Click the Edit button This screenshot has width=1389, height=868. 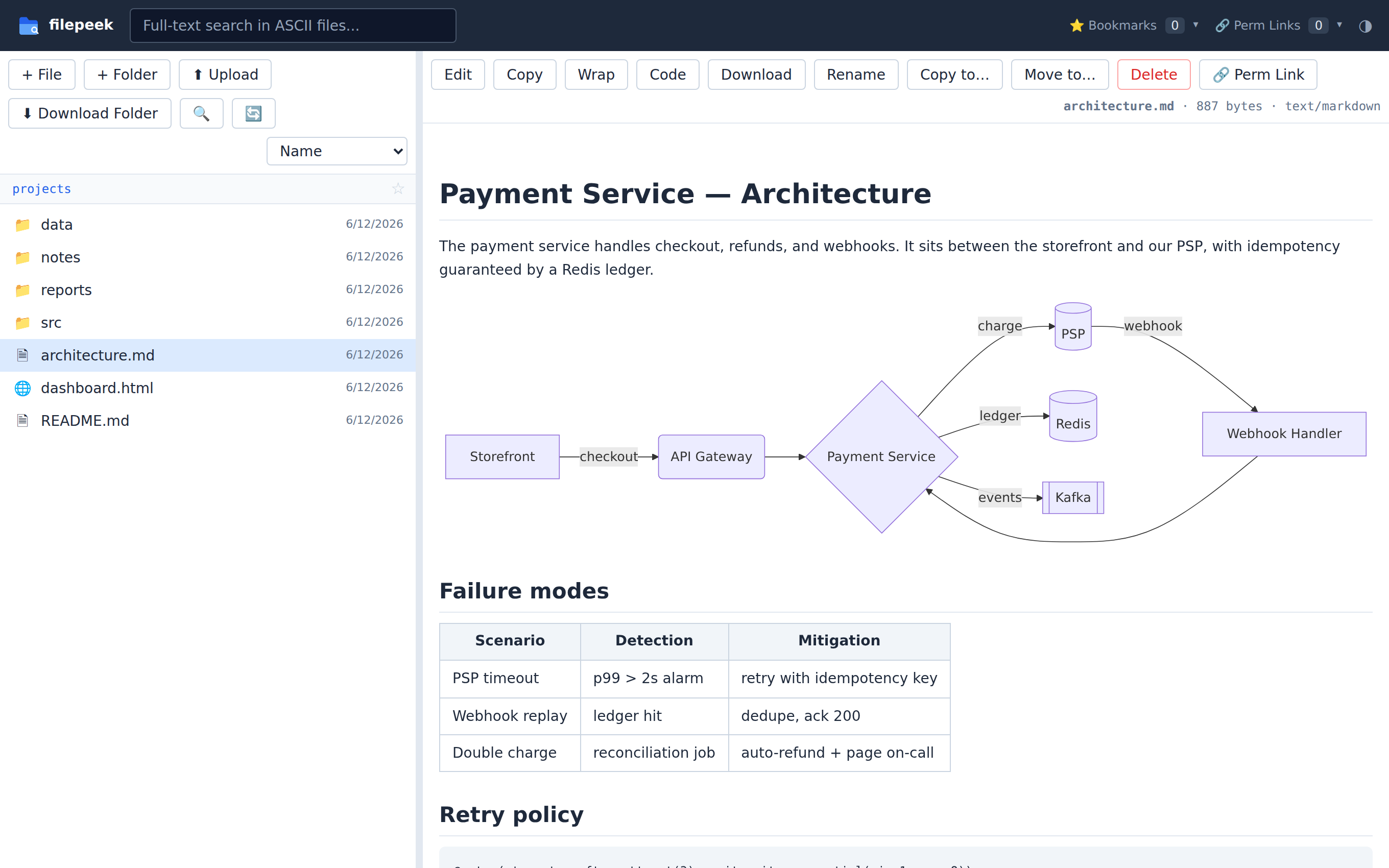458,75
